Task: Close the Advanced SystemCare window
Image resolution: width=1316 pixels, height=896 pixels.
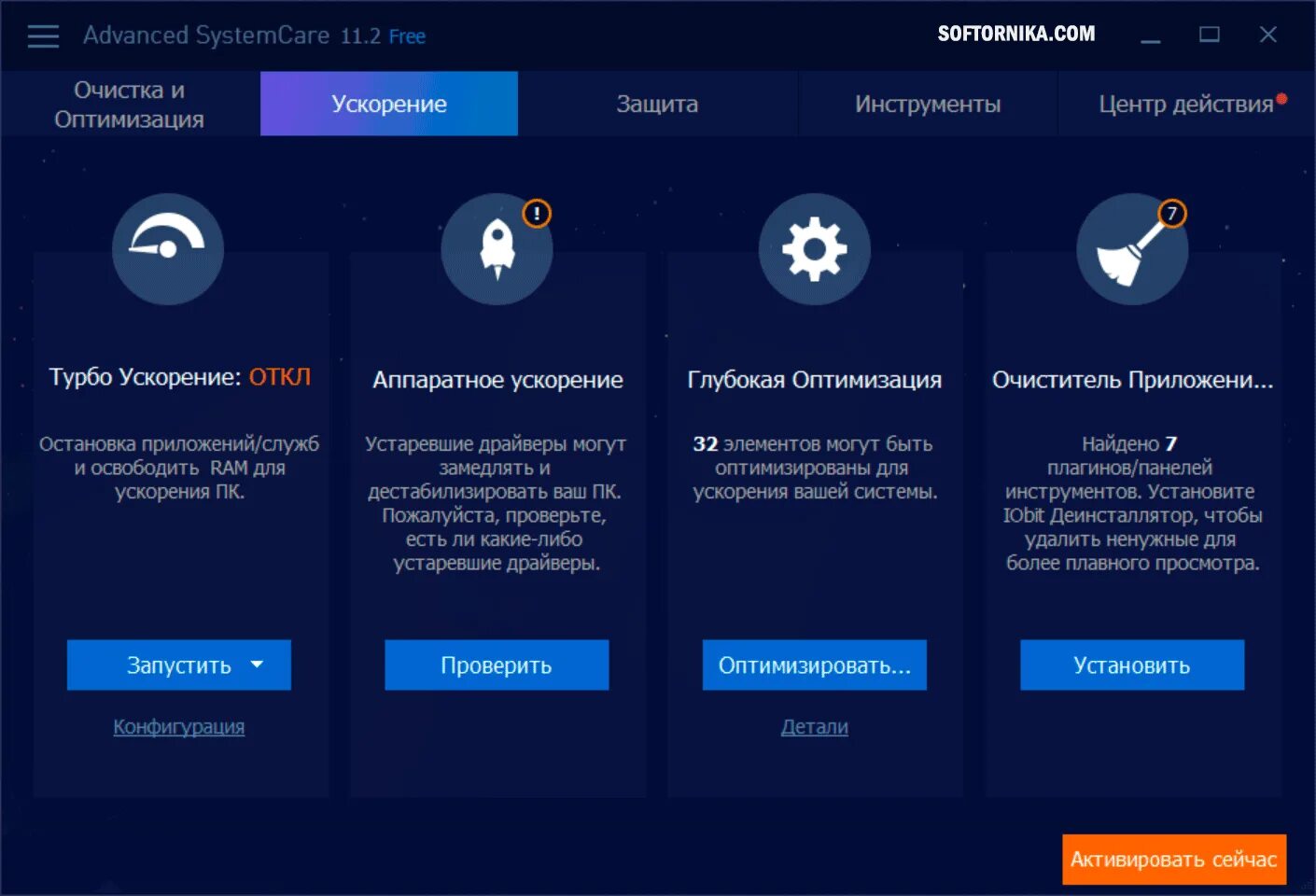Action: click(1267, 35)
